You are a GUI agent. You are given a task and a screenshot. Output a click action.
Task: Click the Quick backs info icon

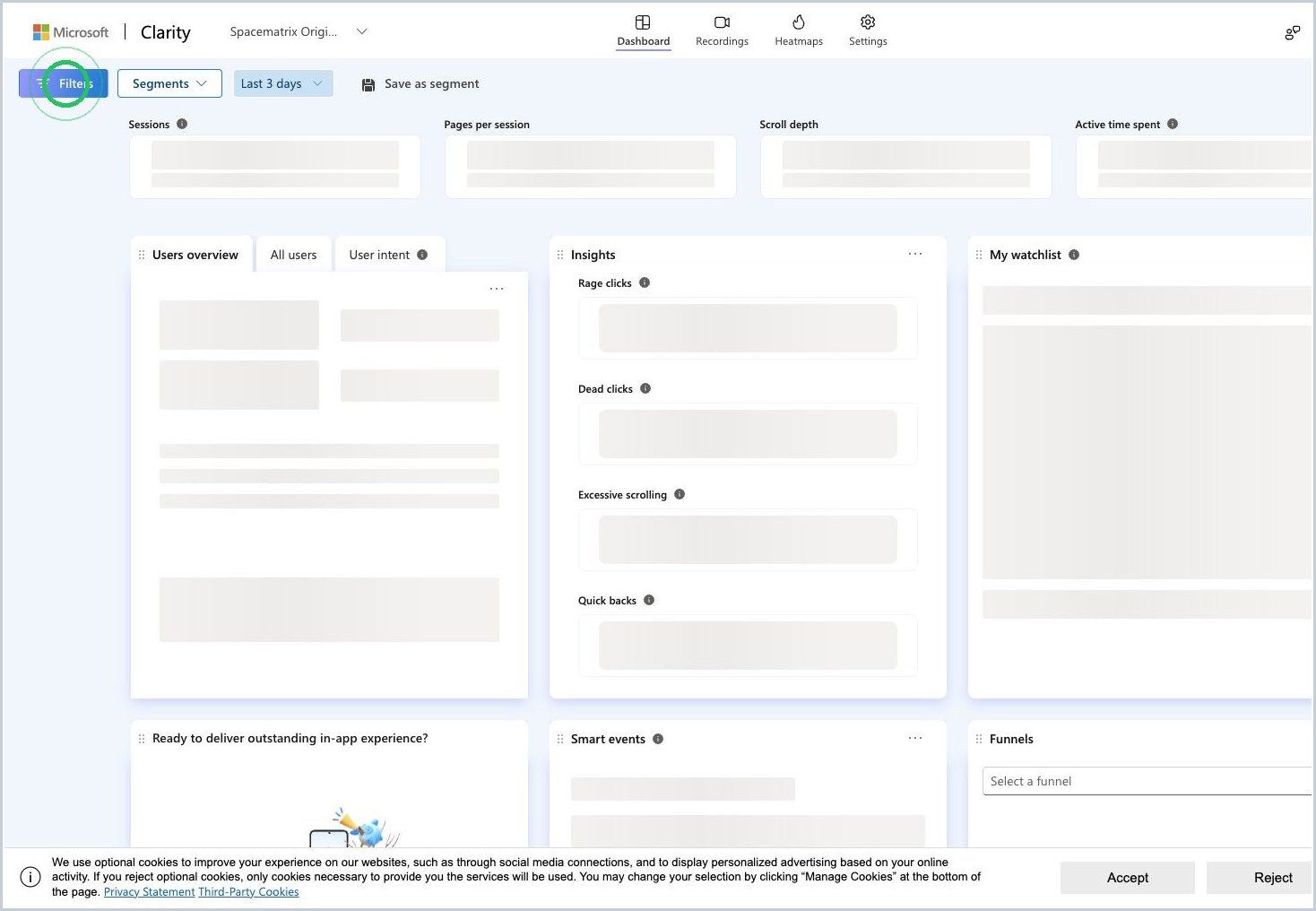coord(649,600)
